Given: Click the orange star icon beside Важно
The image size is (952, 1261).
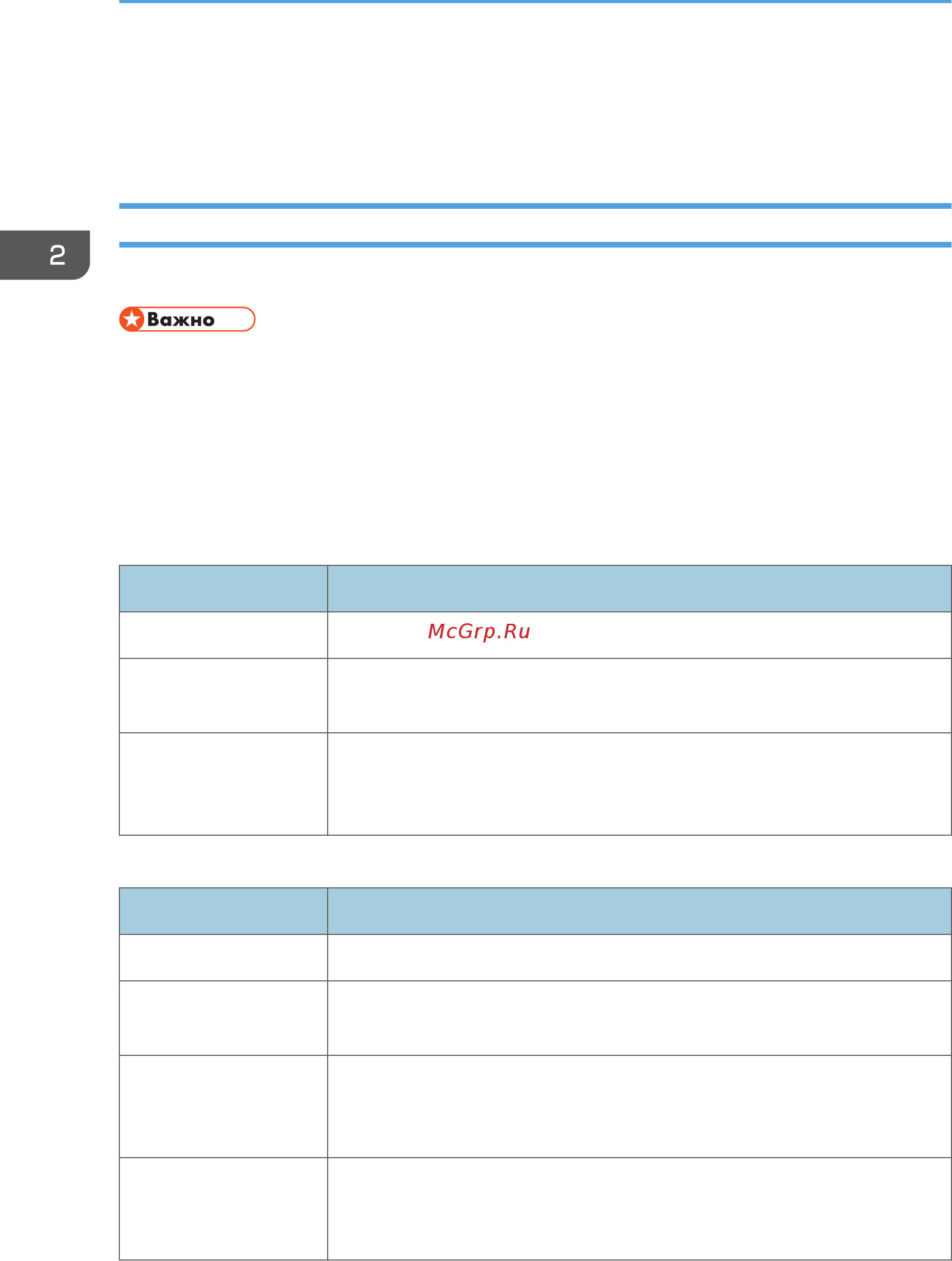Looking at the screenshot, I should click(x=132, y=319).
